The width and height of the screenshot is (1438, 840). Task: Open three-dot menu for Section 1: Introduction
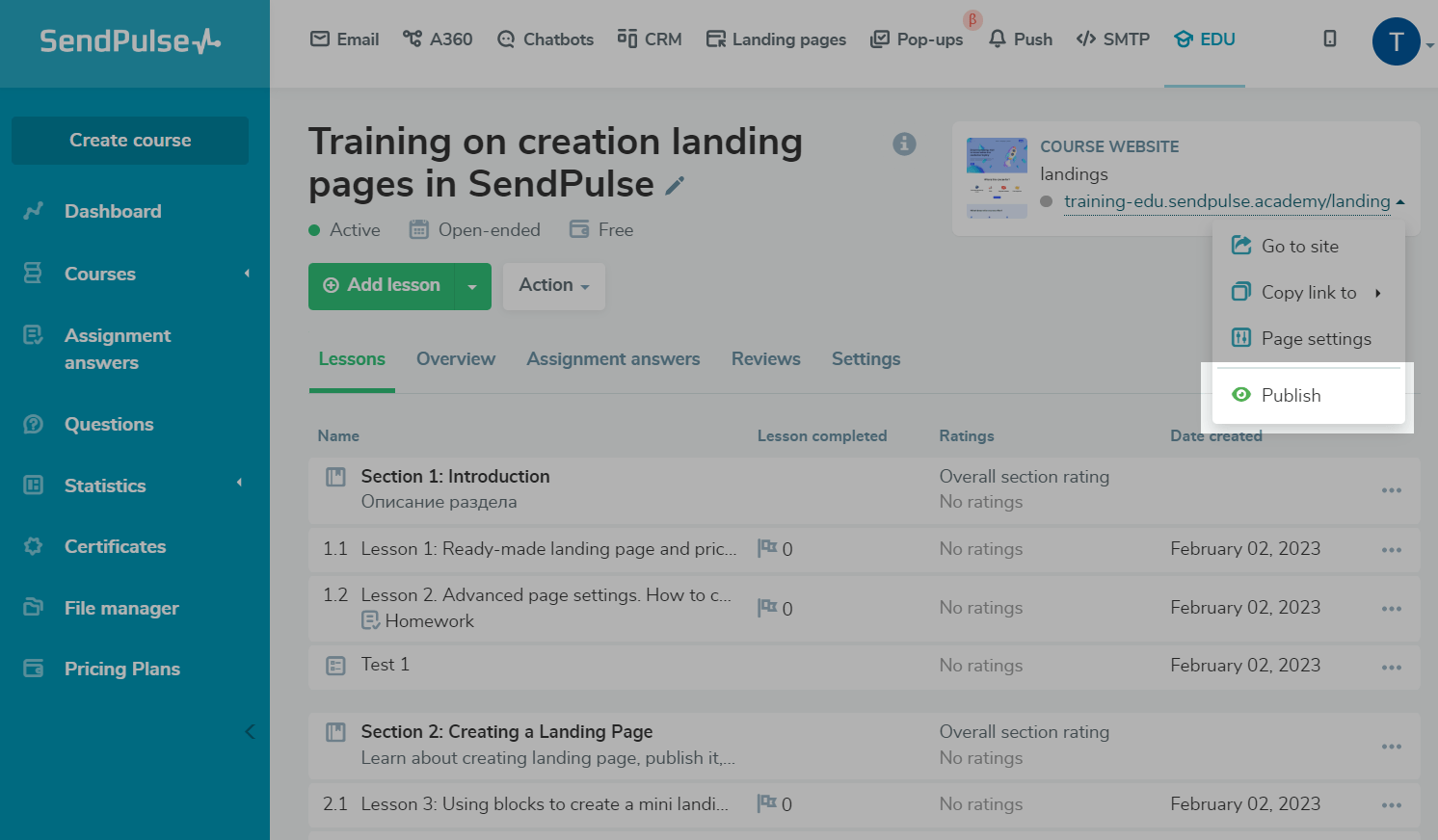[1391, 490]
